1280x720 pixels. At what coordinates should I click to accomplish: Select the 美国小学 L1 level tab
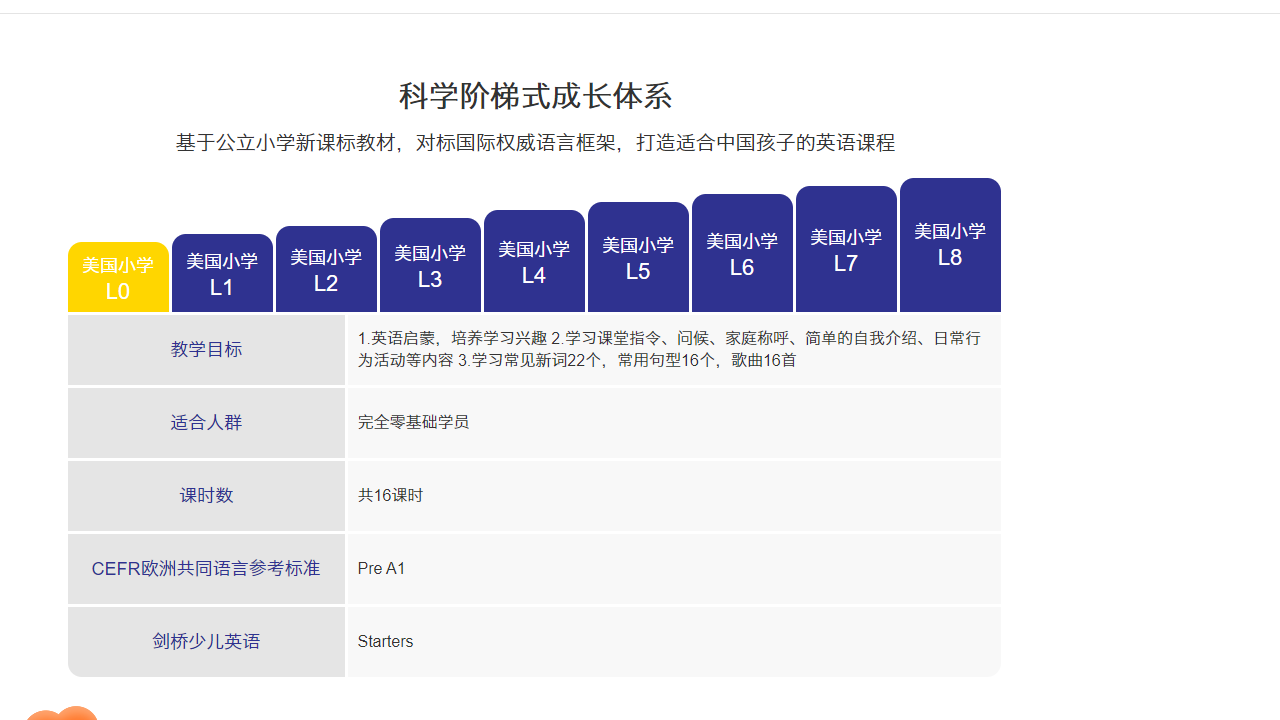pos(222,267)
